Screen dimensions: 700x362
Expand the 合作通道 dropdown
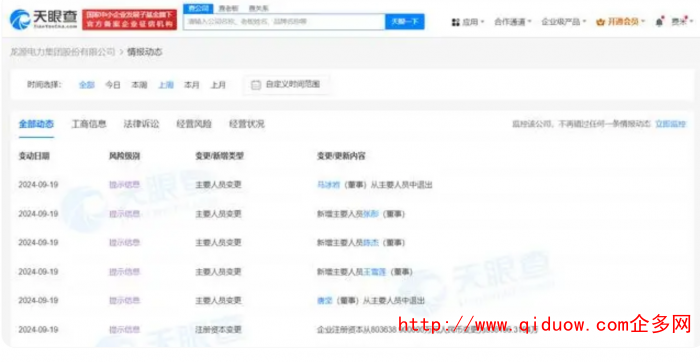click(512, 22)
